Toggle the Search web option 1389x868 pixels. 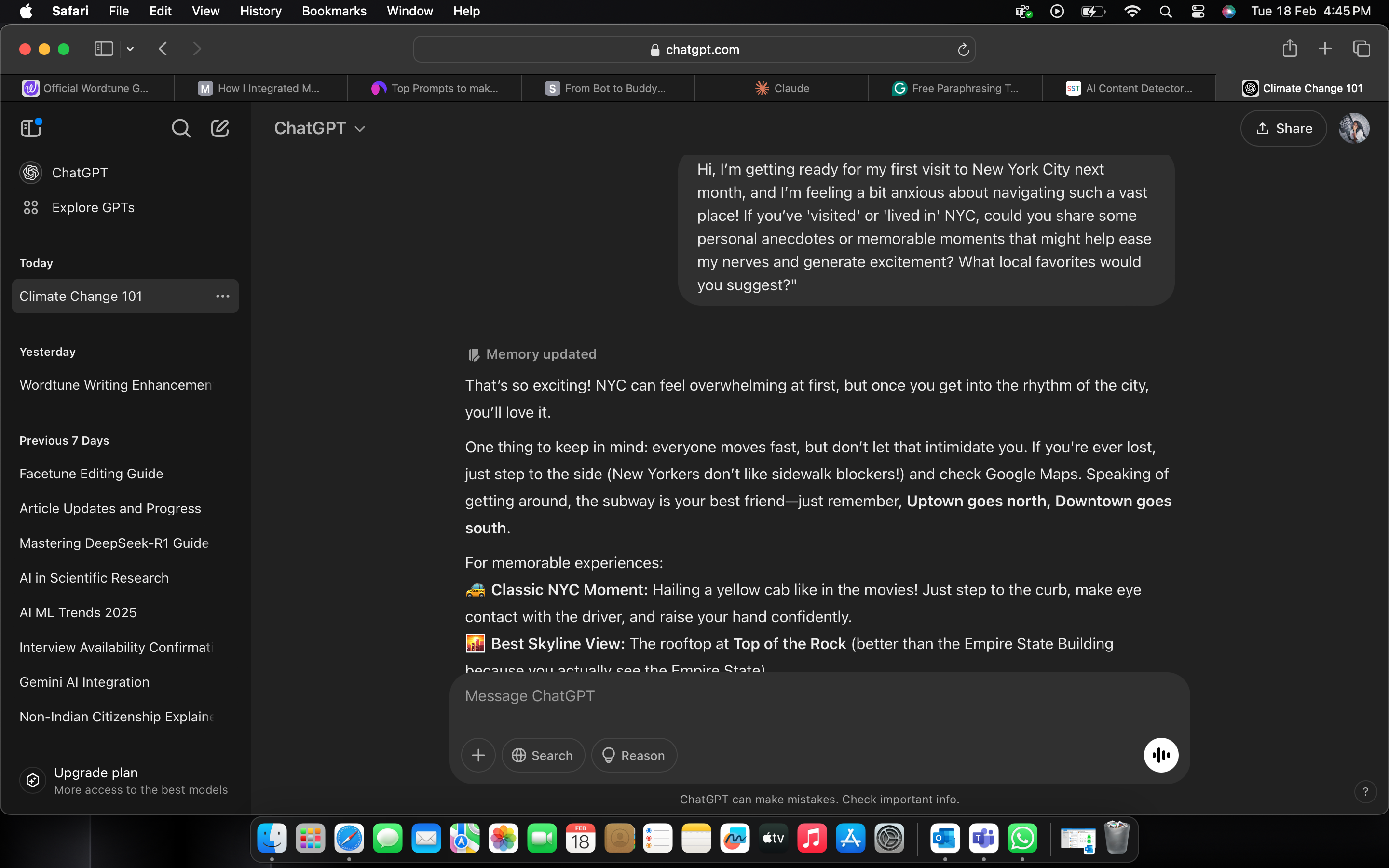point(543,755)
